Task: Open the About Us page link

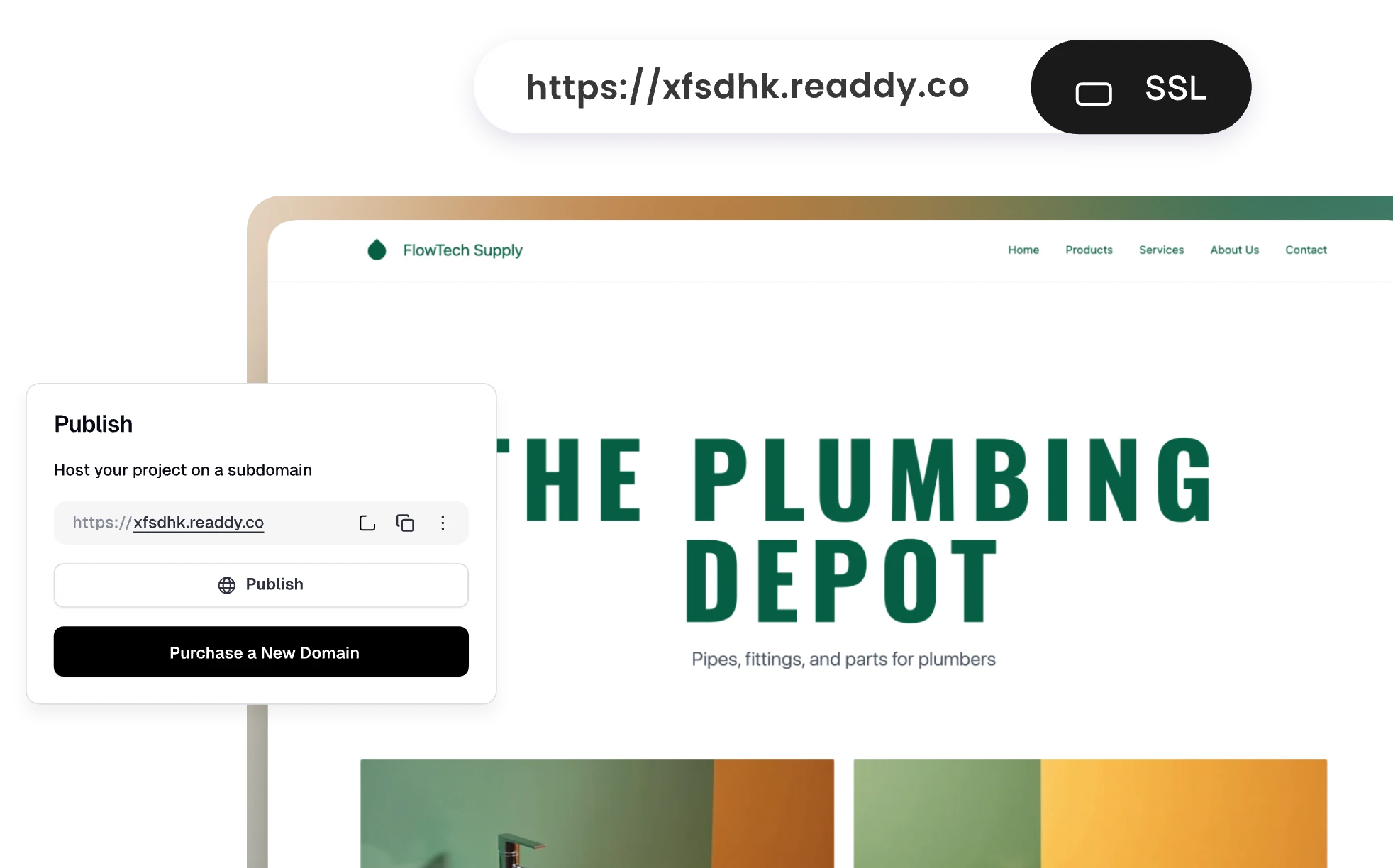Action: 1234,250
